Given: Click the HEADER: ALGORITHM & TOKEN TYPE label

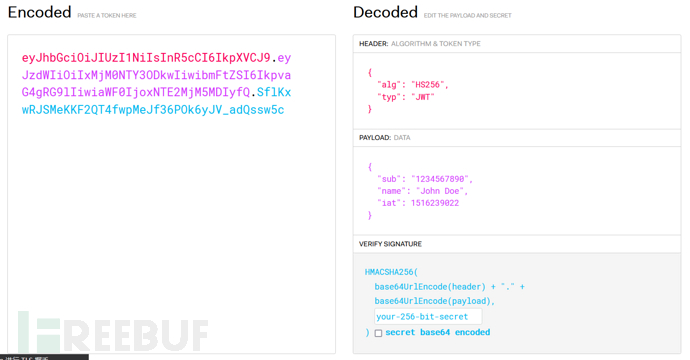Looking at the screenshot, I should 420,44.
